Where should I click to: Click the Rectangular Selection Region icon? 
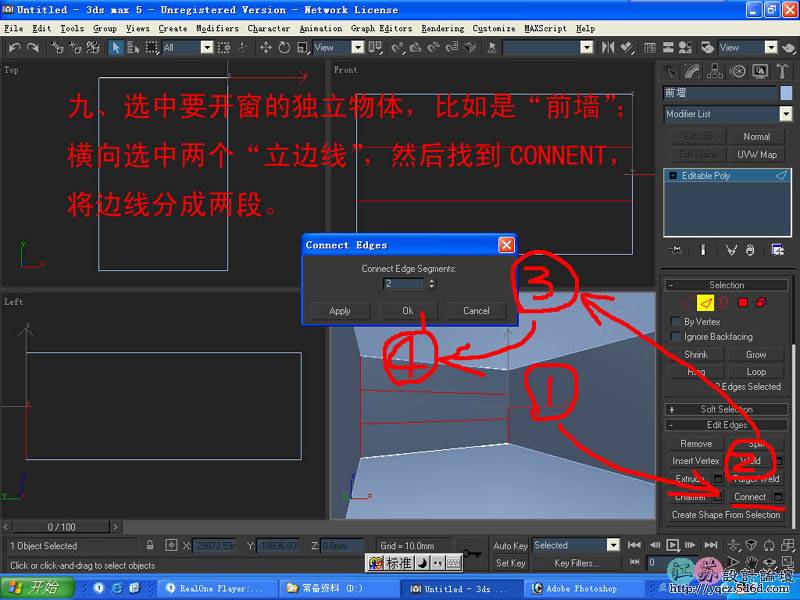coord(152,48)
